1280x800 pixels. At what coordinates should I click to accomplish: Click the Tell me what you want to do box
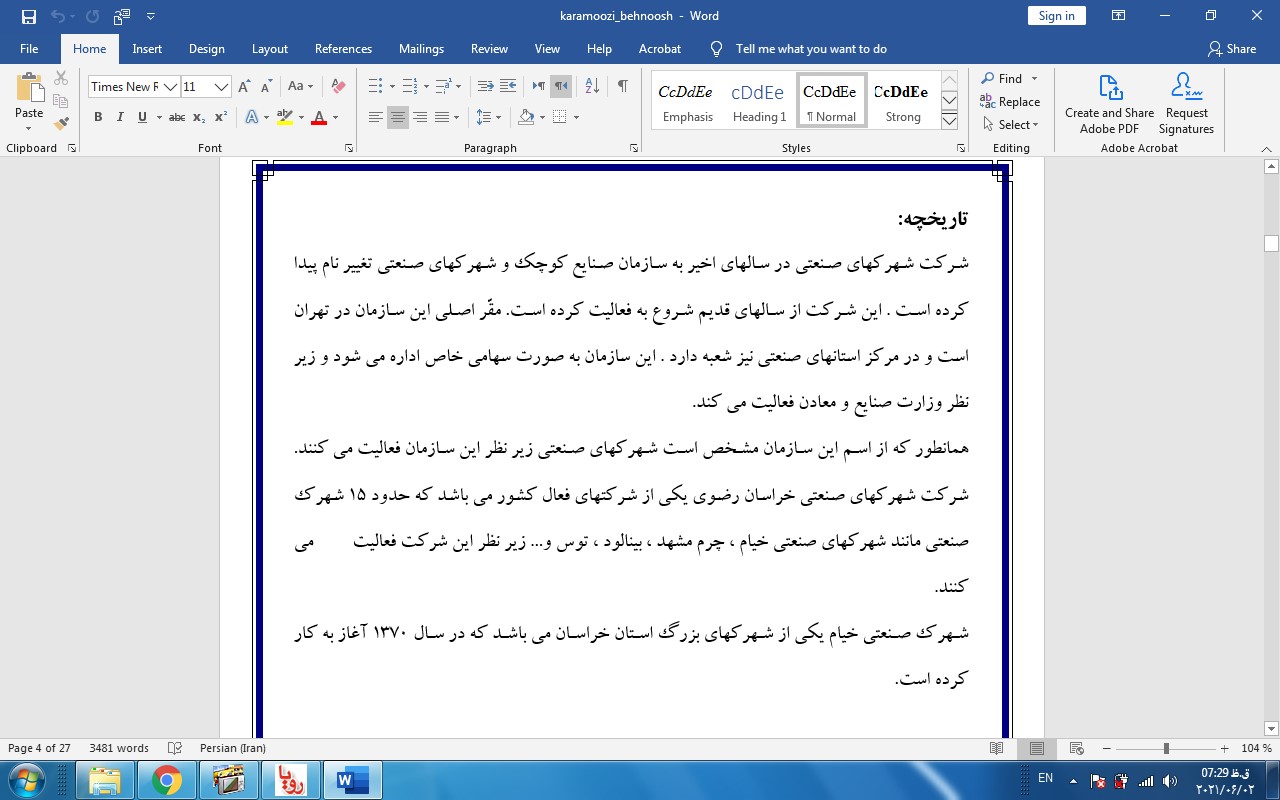810,49
